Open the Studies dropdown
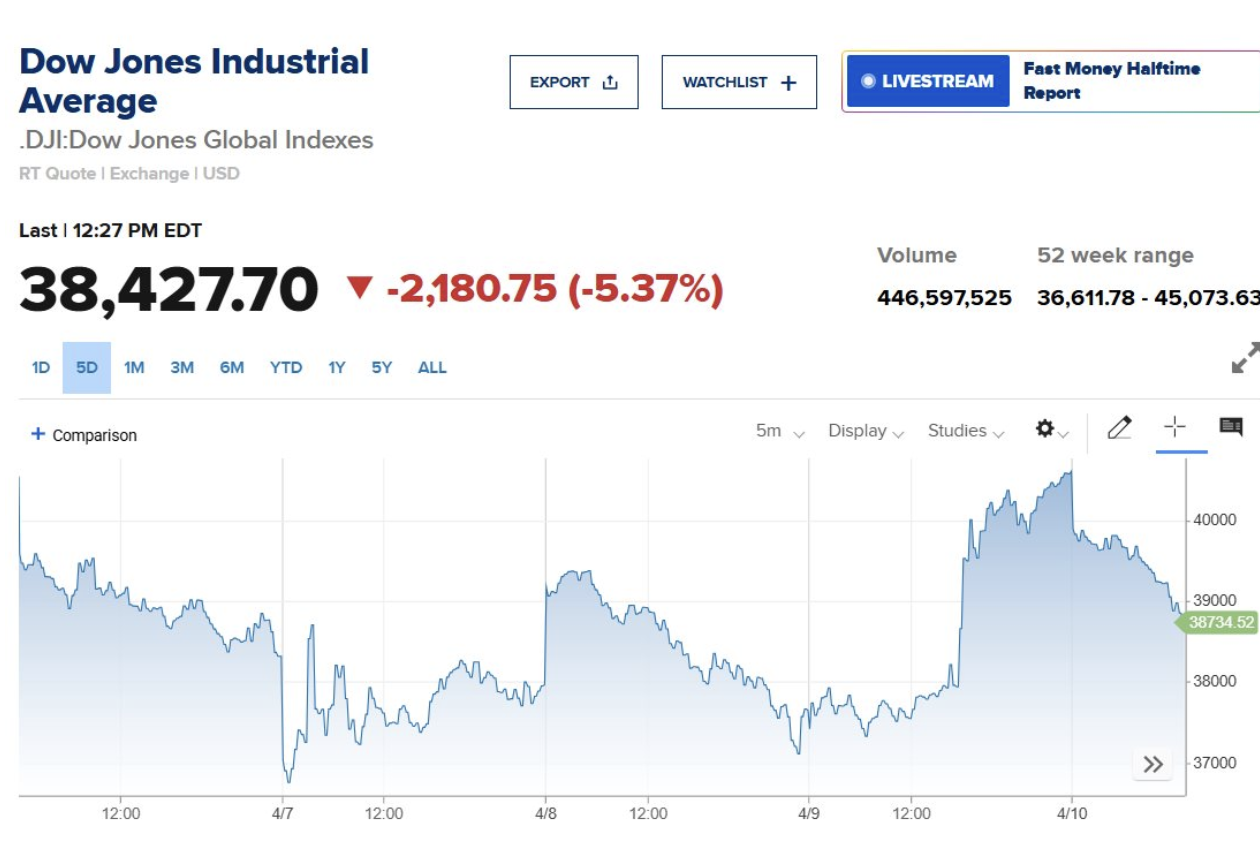This screenshot has width=1260, height=842. pyautogui.click(x=965, y=431)
